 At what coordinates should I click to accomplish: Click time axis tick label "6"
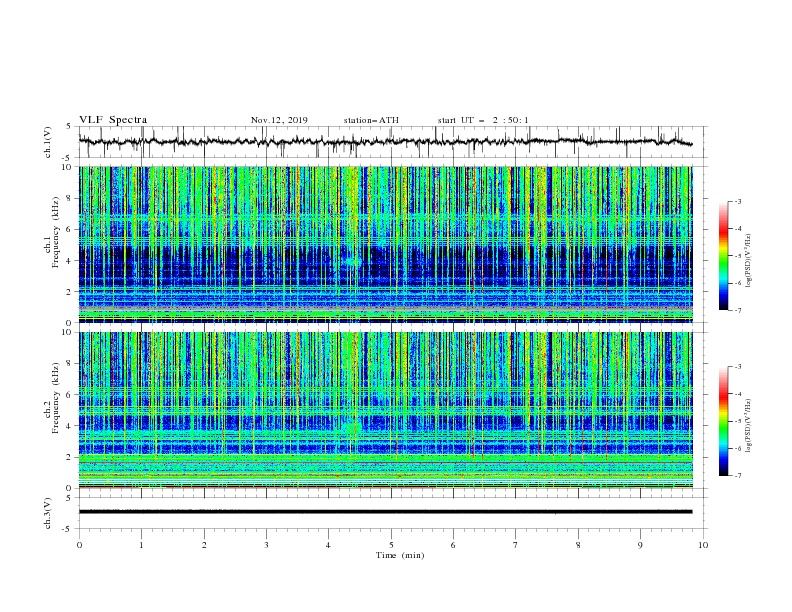(453, 545)
